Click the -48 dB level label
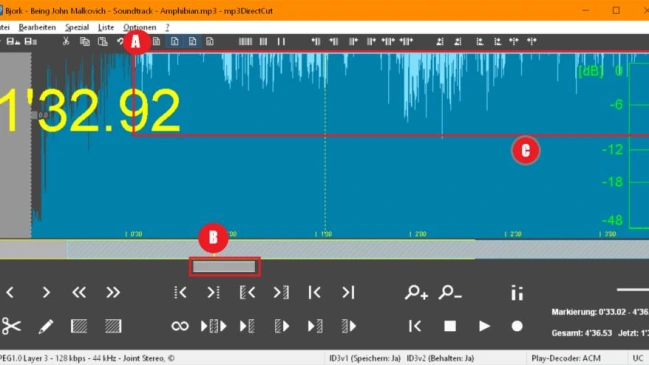Screen dimensions: 649x365 tap(613, 220)
